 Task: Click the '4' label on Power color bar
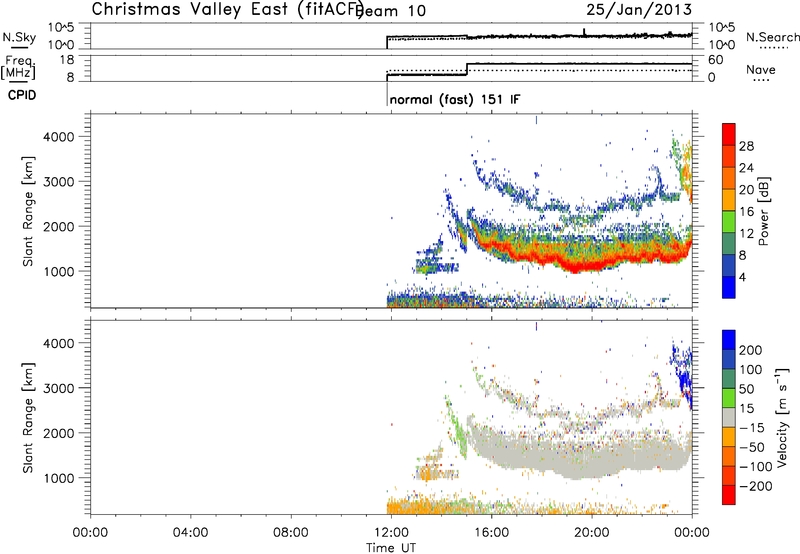coord(742,277)
